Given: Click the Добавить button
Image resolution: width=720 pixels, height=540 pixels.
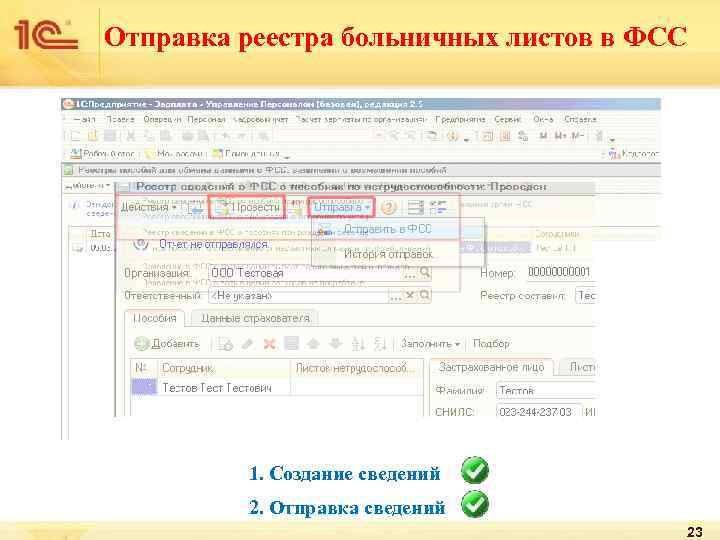Looking at the screenshot, I should click(167, 343).
